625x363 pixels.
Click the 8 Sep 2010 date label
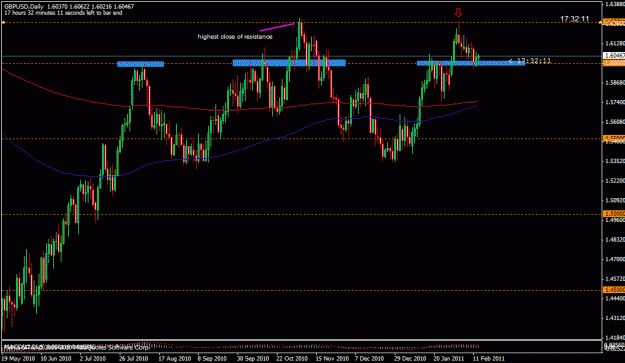(212, 358)
